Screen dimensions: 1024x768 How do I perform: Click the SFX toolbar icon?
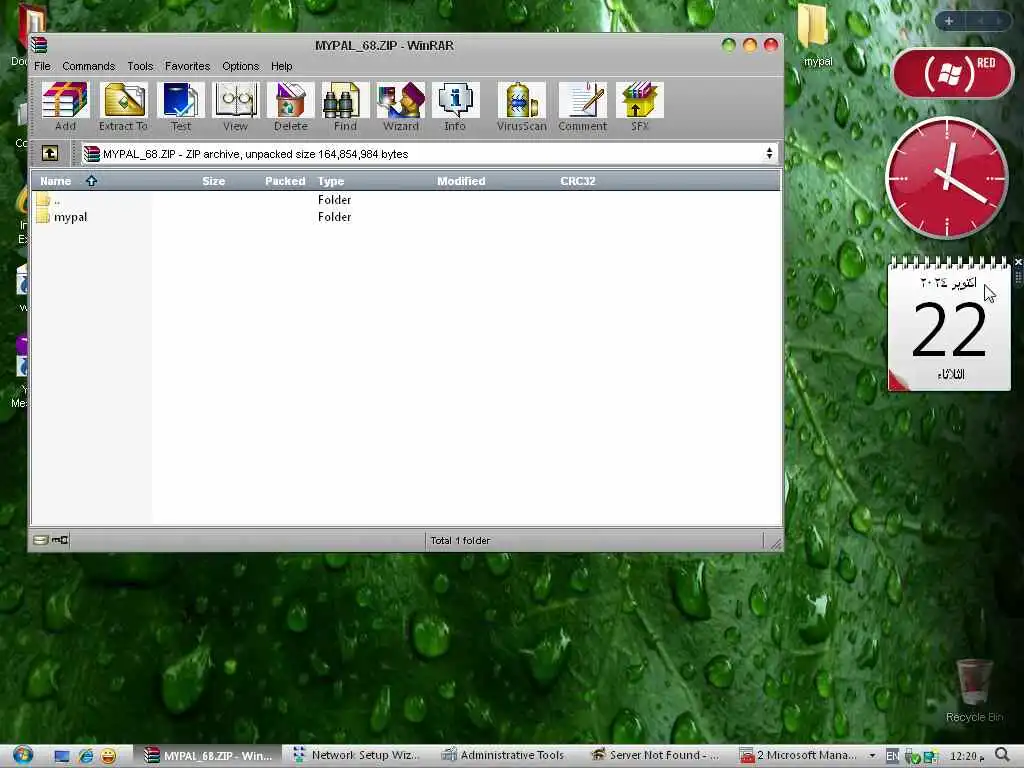tap(639, 106)
